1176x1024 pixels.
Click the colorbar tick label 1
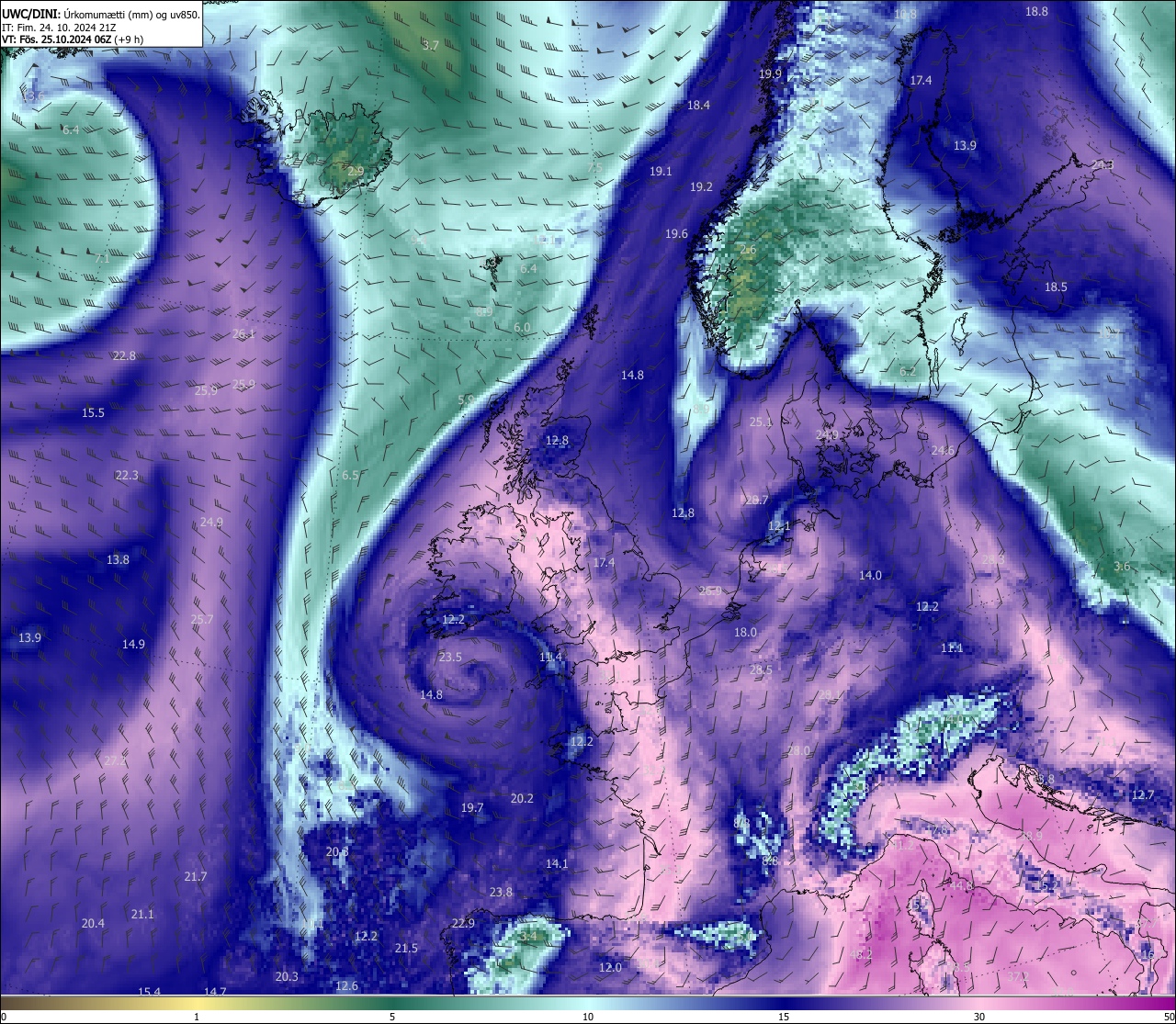pos(197,1017)
